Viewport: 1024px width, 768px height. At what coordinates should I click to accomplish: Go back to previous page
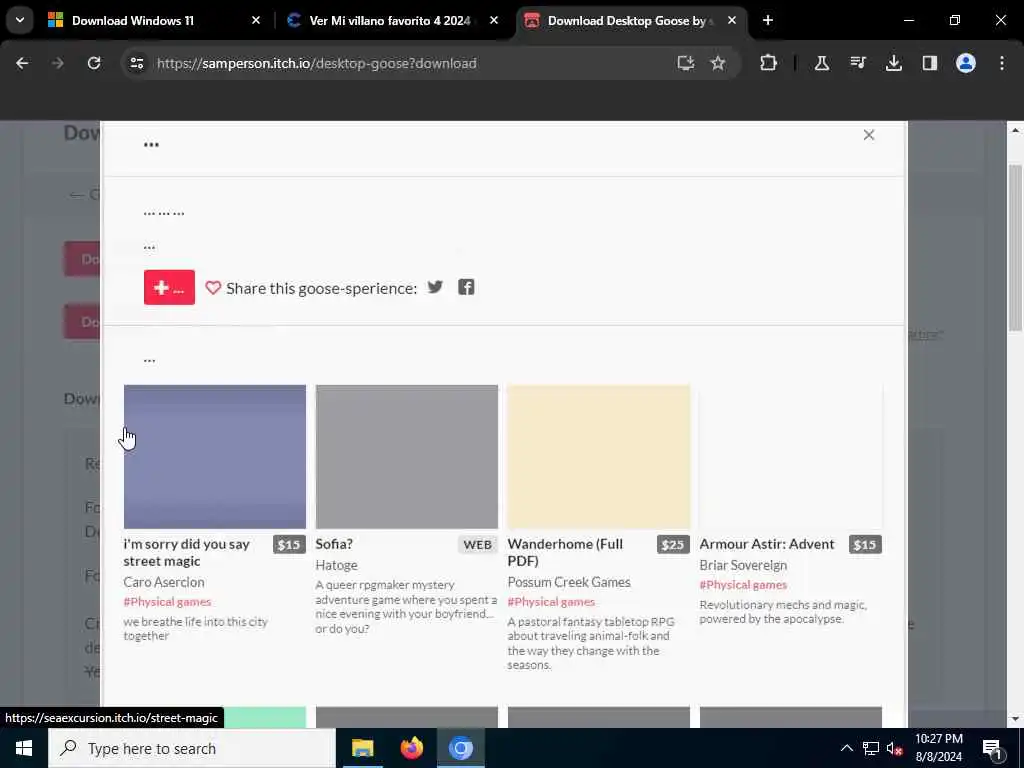pos(22,63)
